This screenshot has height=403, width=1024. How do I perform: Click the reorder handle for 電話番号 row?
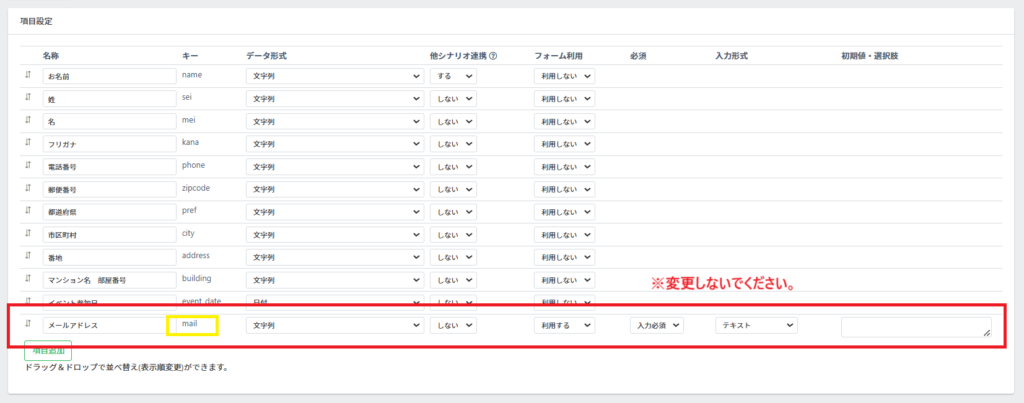(x=28, y=166)
